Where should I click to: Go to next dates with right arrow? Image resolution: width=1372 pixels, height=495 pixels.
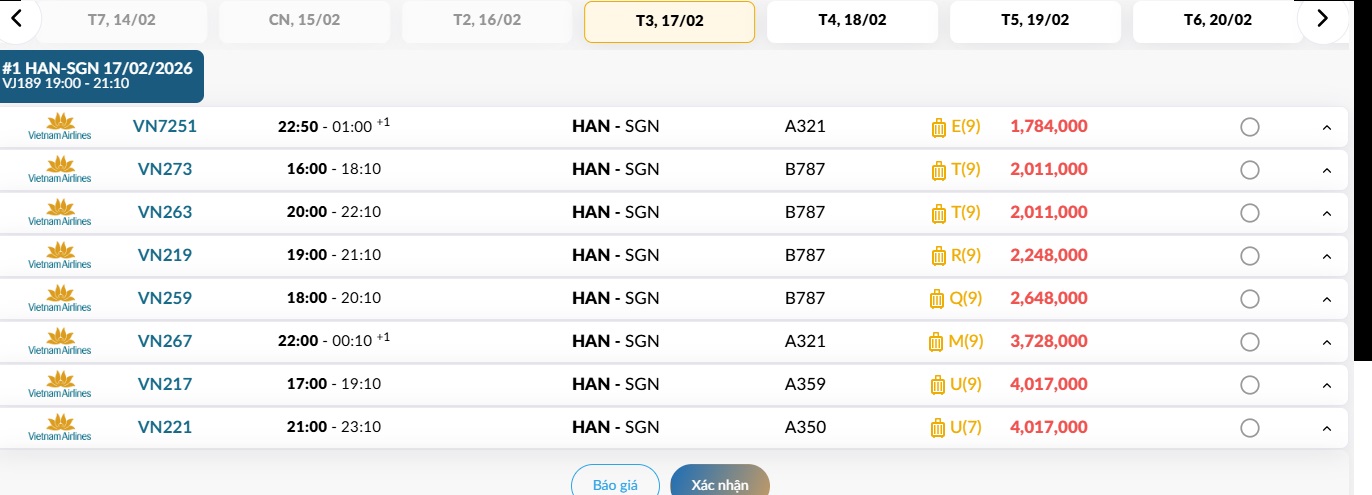[x=1323, y=18]
